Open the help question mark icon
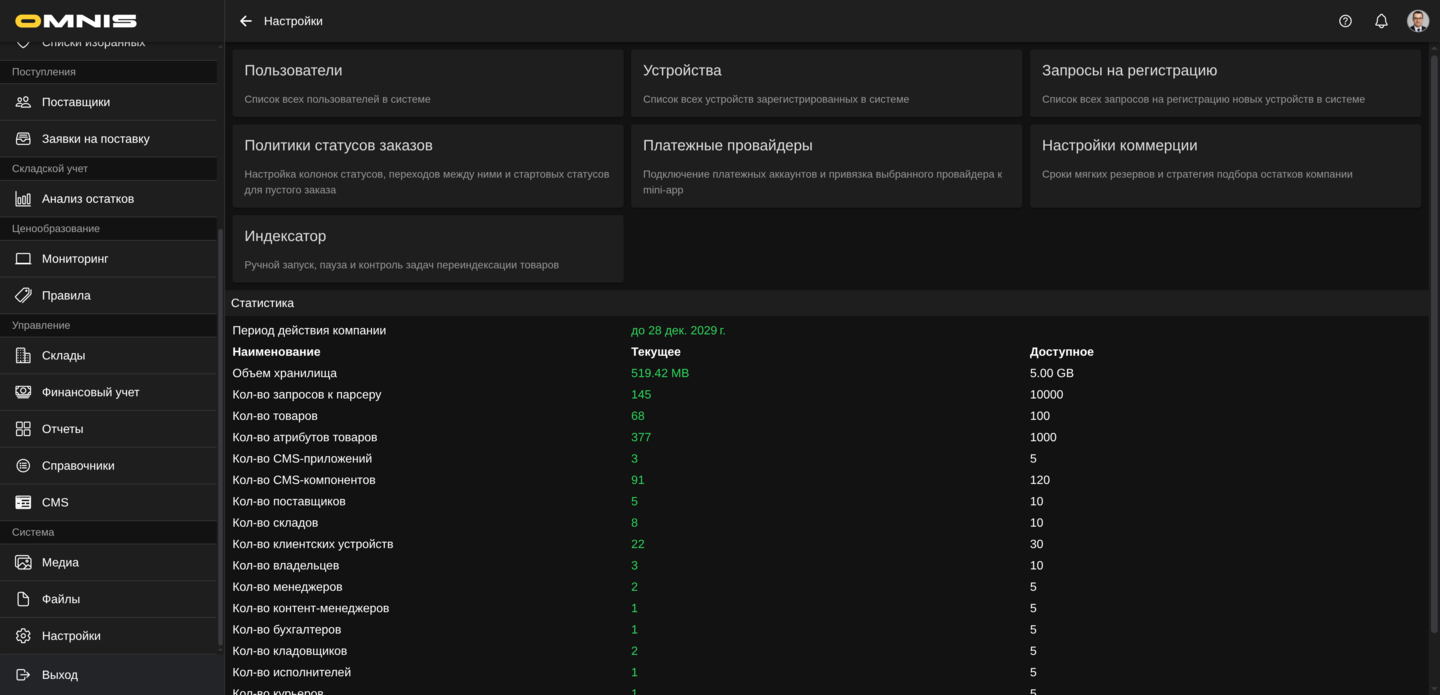Image resolution: width=1440 pixels, height=695 pixels. 1345,21
